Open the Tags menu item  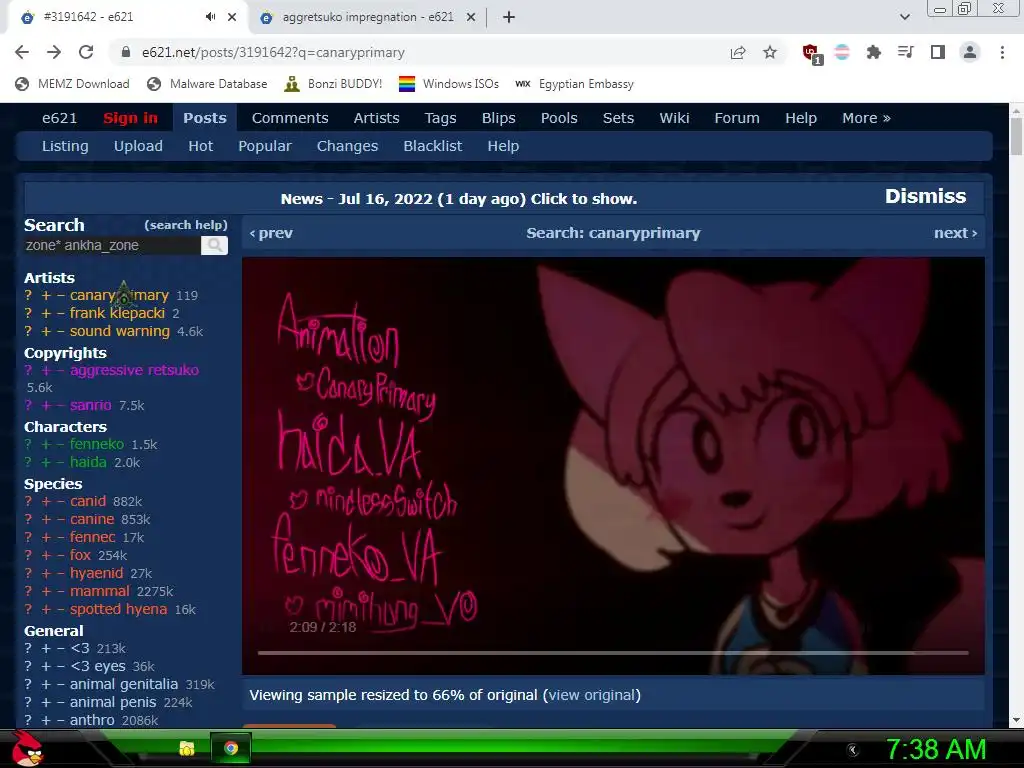[x=440, y=118]
